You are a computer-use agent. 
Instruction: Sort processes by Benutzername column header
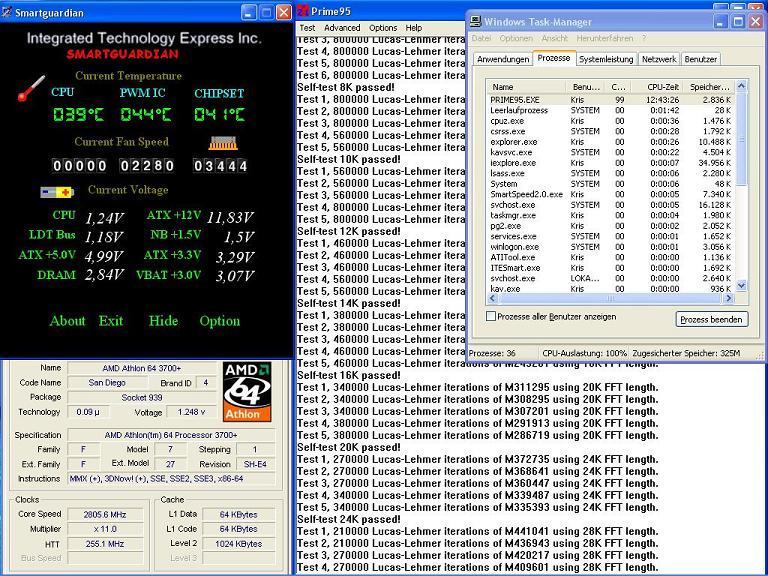pos(585,87)
